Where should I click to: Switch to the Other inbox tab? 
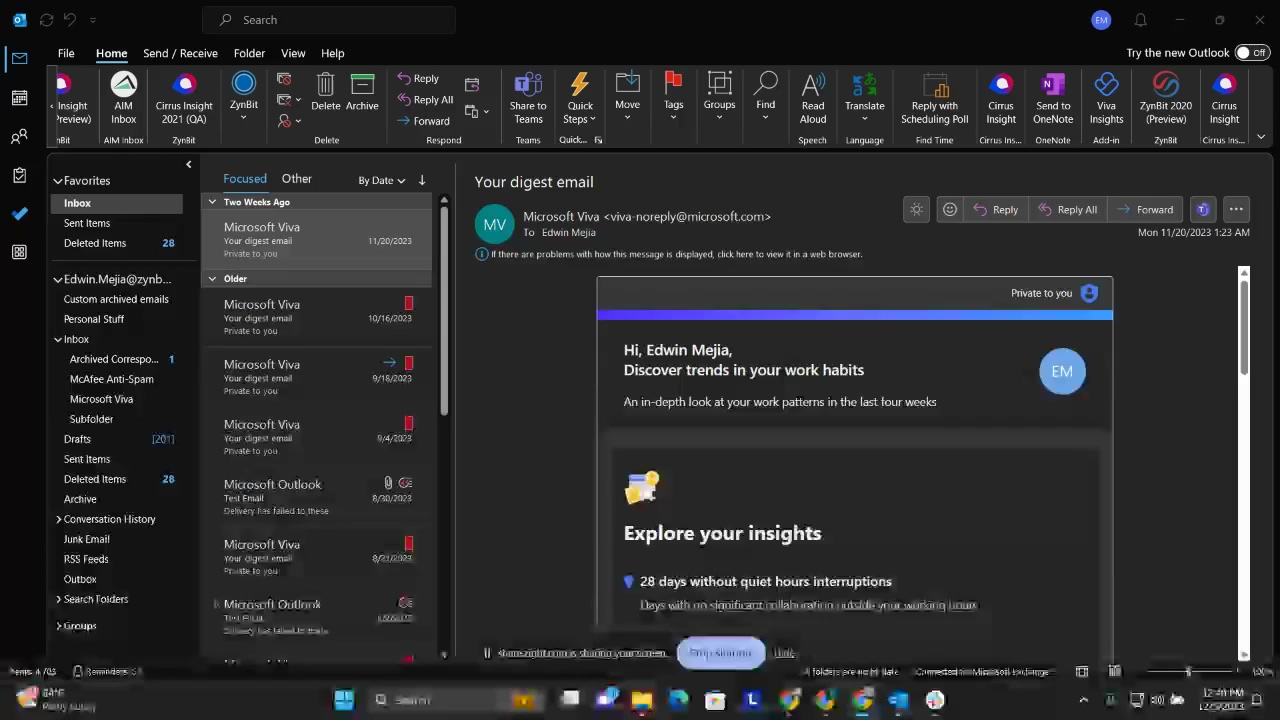pos(296,178)
